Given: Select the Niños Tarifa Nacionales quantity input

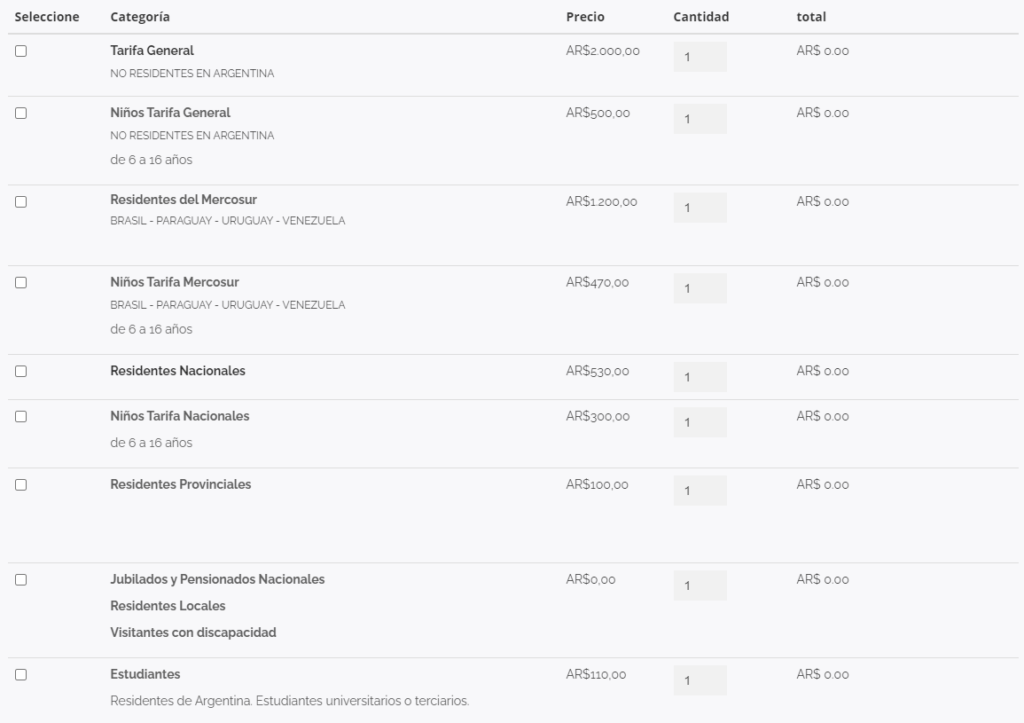Looking at the screenshot, I should tap(700, 422).
